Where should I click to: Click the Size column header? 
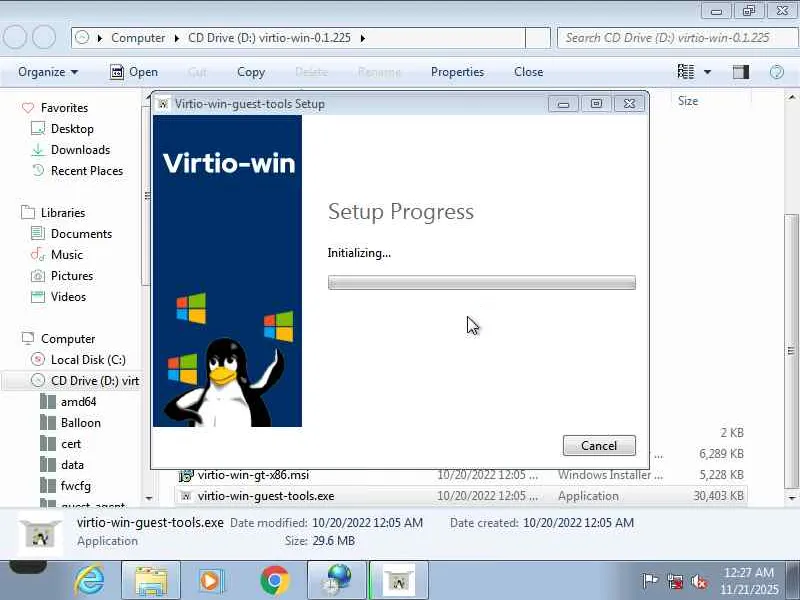coord(688,101)
